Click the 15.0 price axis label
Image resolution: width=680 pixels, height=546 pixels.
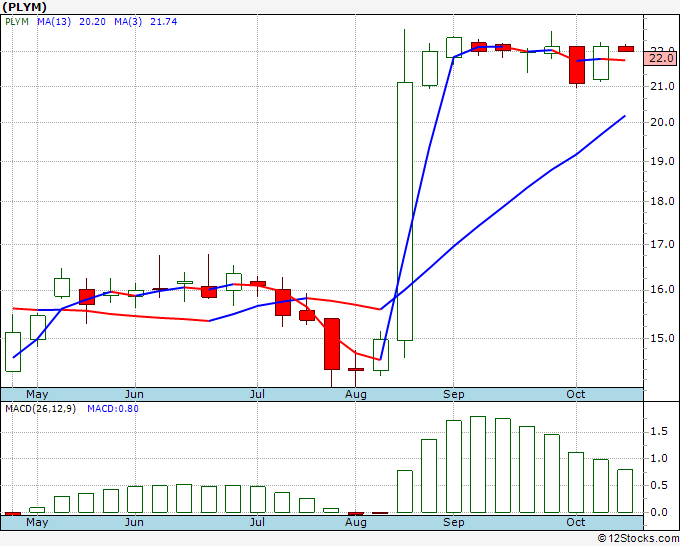point(661,338)
